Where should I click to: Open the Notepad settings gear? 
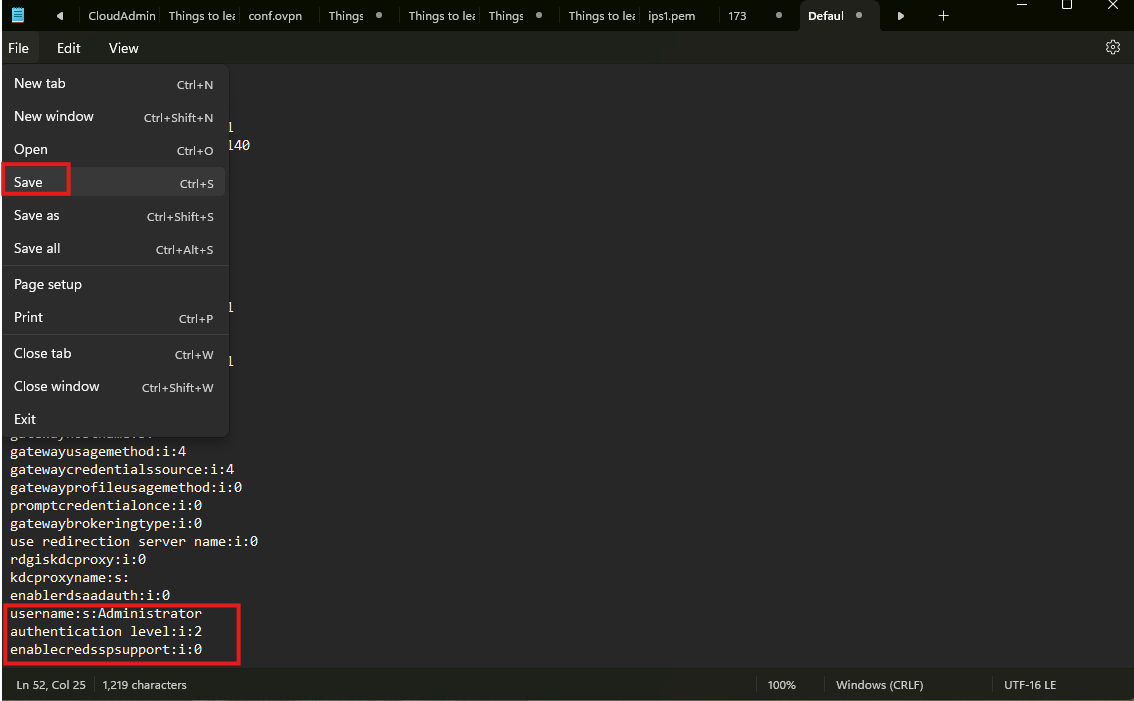1112,47
